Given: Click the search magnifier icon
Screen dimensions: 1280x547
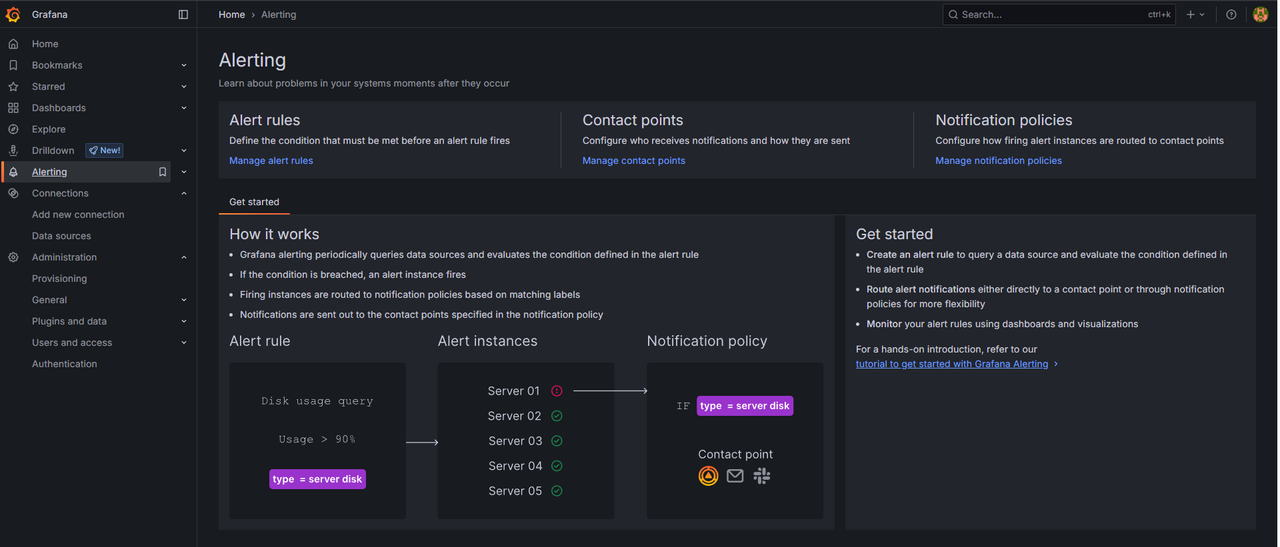Looking at the screenshot, I should pos(953,14).
